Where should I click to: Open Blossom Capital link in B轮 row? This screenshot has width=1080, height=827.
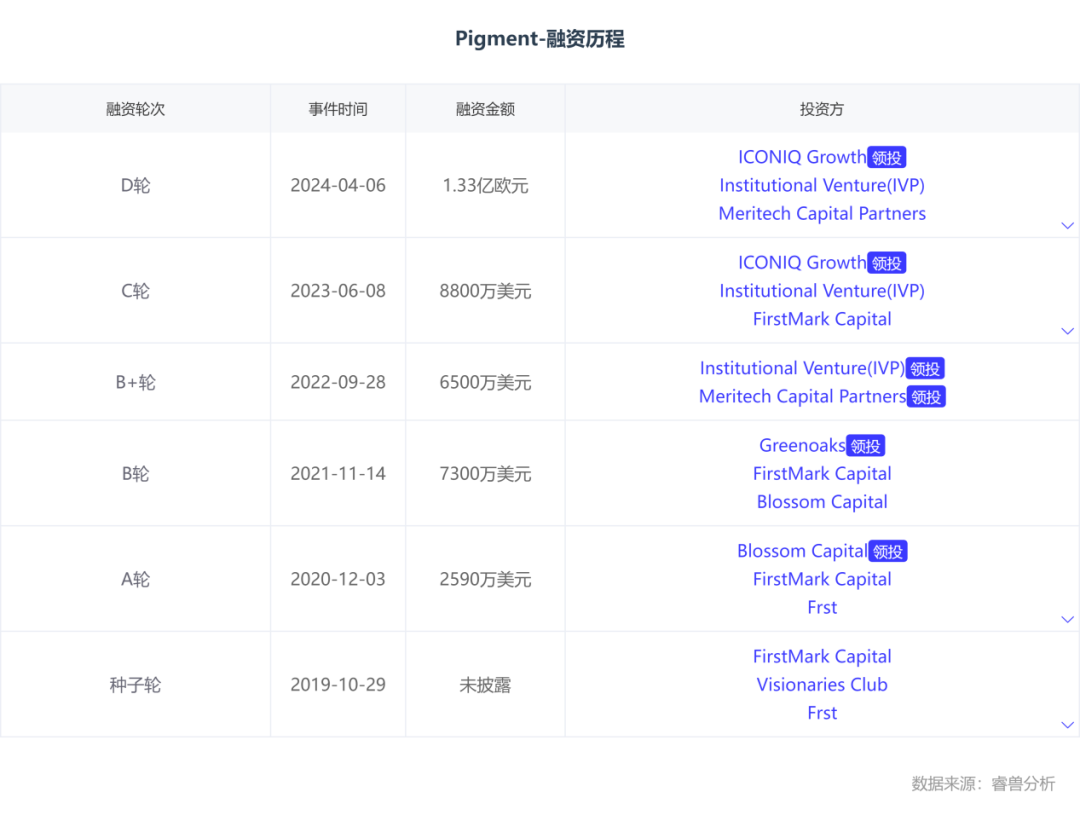(x=822, y=501)
